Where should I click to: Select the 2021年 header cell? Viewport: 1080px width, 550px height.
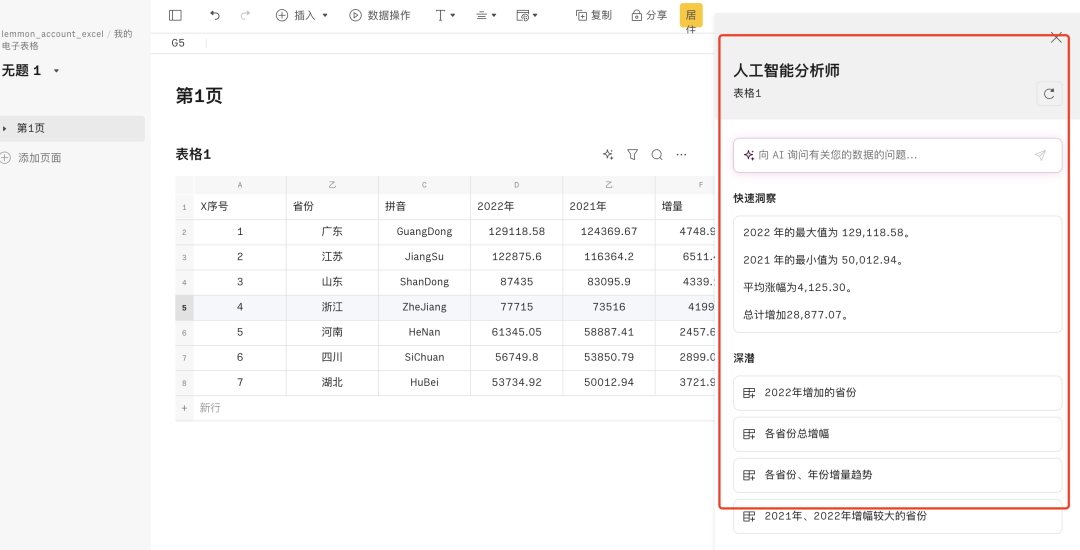[609, 207]
